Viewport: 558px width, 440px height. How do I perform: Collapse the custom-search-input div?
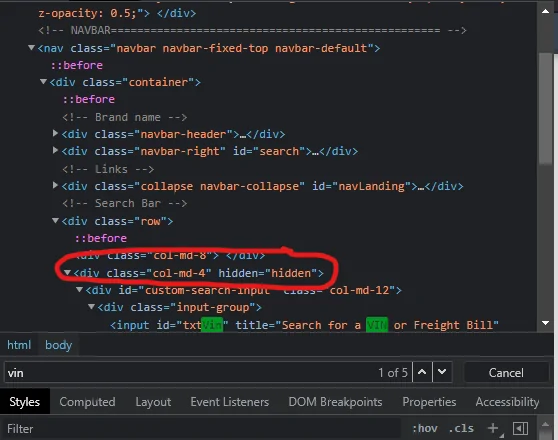79,289
